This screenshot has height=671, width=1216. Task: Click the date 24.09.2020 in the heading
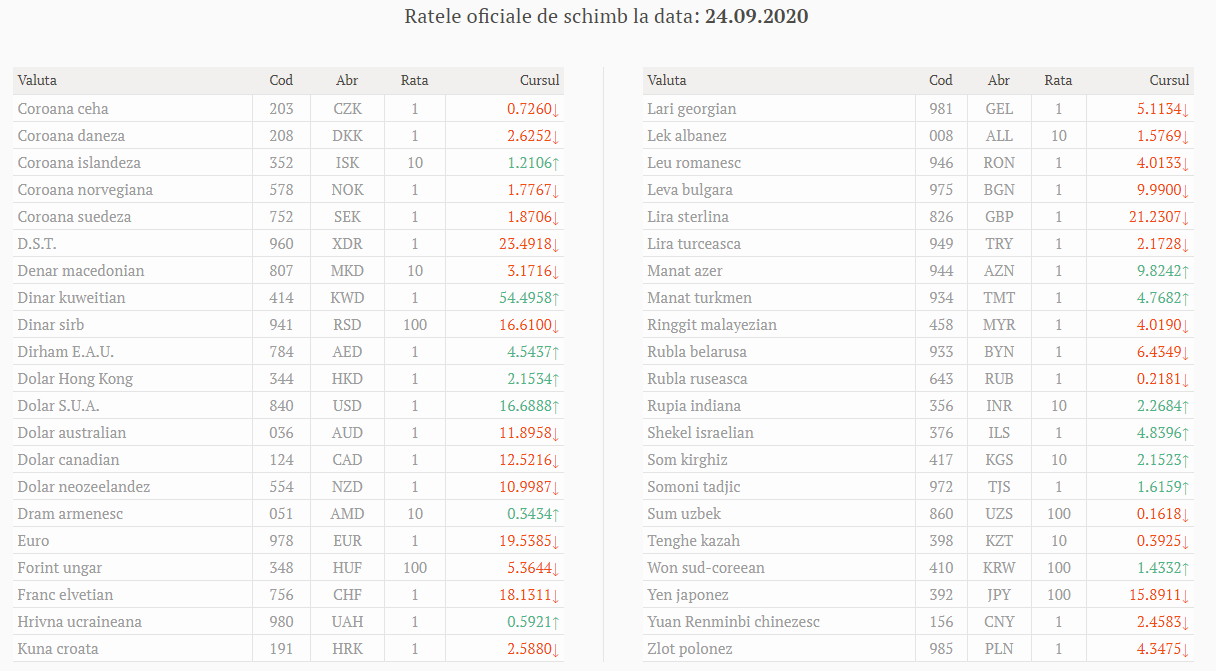tap(758, 16)
